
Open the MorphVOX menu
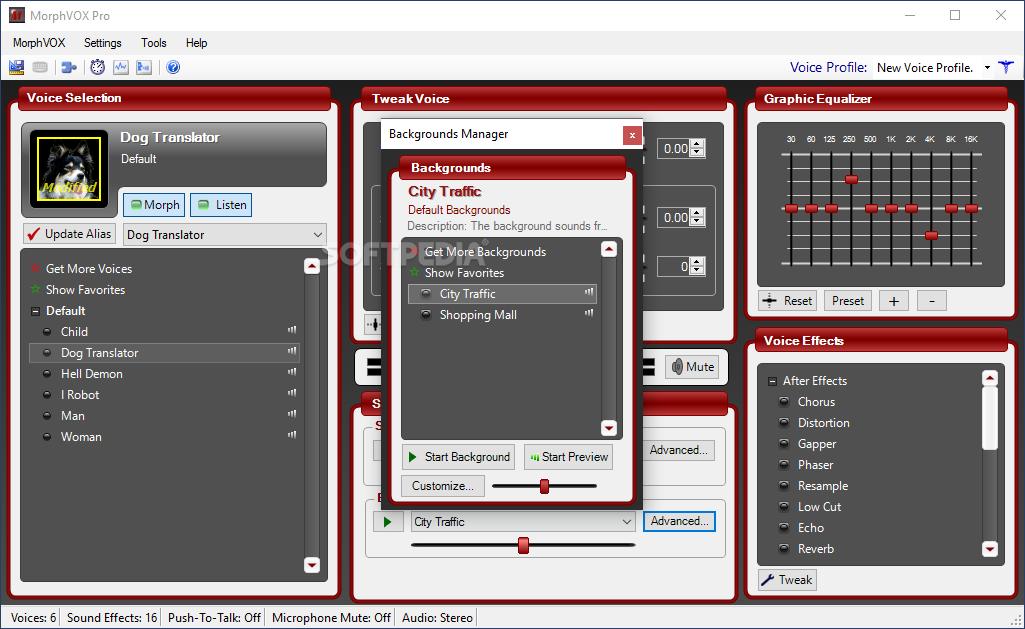pos(39,43)
